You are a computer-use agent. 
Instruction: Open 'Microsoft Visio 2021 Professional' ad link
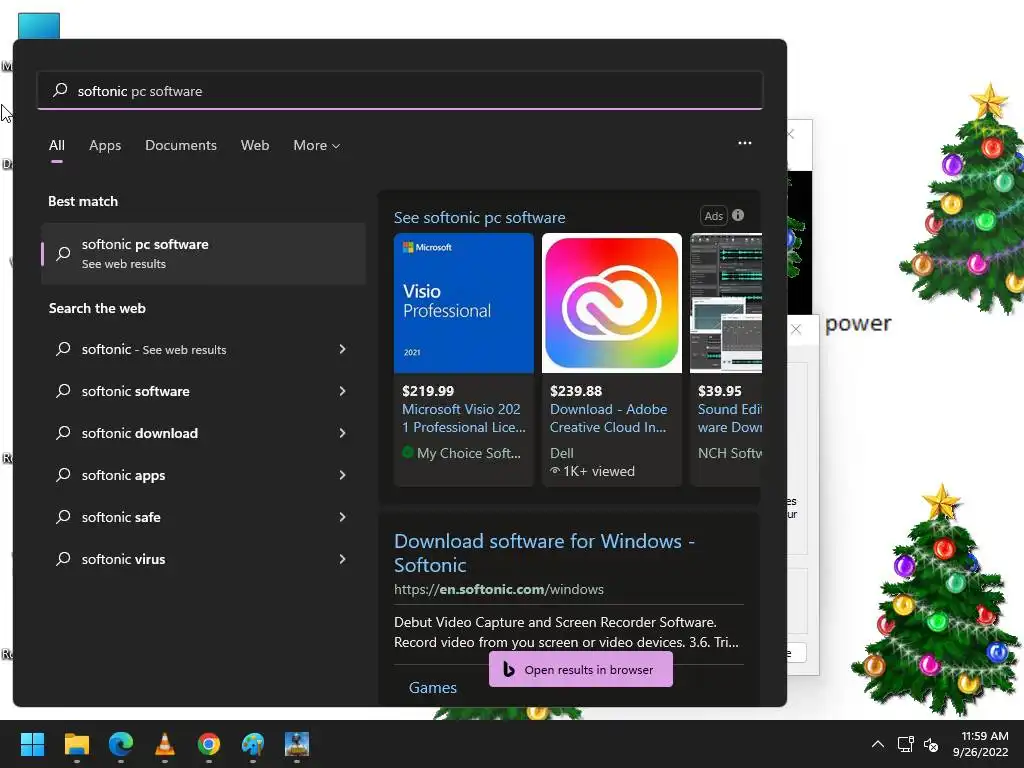[464, 418]
